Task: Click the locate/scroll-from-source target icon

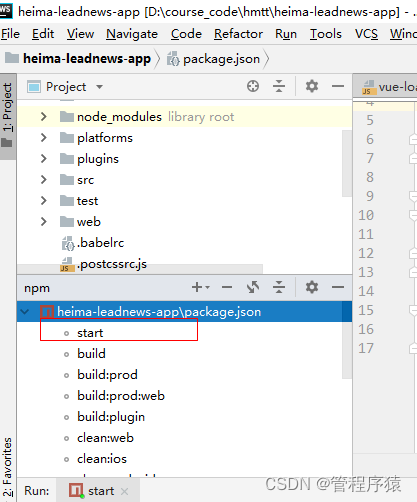Action: [x=253, y=86]
